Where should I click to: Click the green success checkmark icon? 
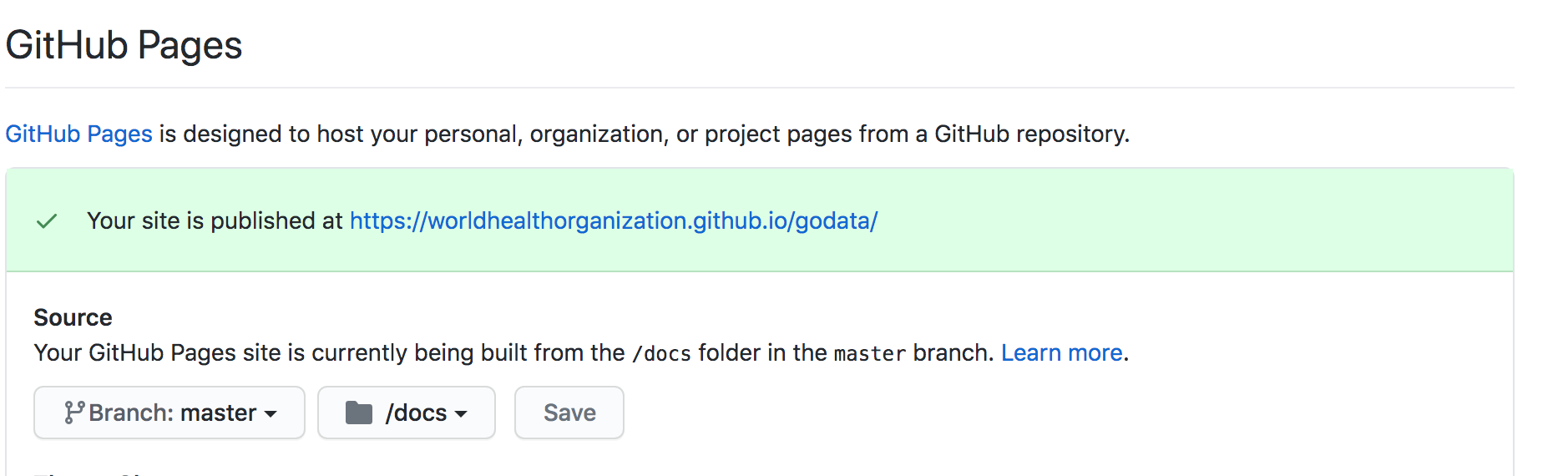pyautogui.click(x=47, y=221)
